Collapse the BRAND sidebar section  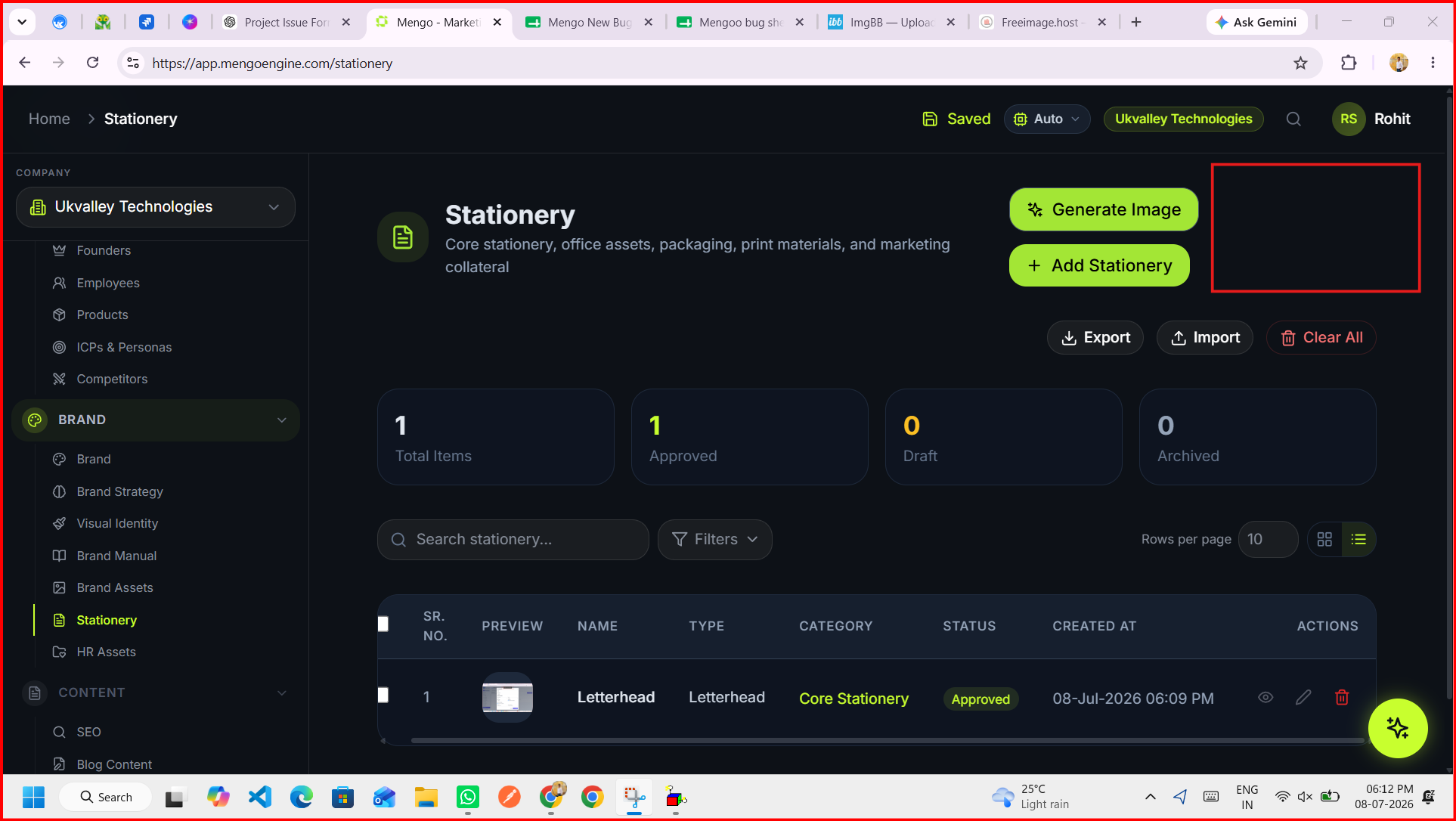[x=156, y=420]
